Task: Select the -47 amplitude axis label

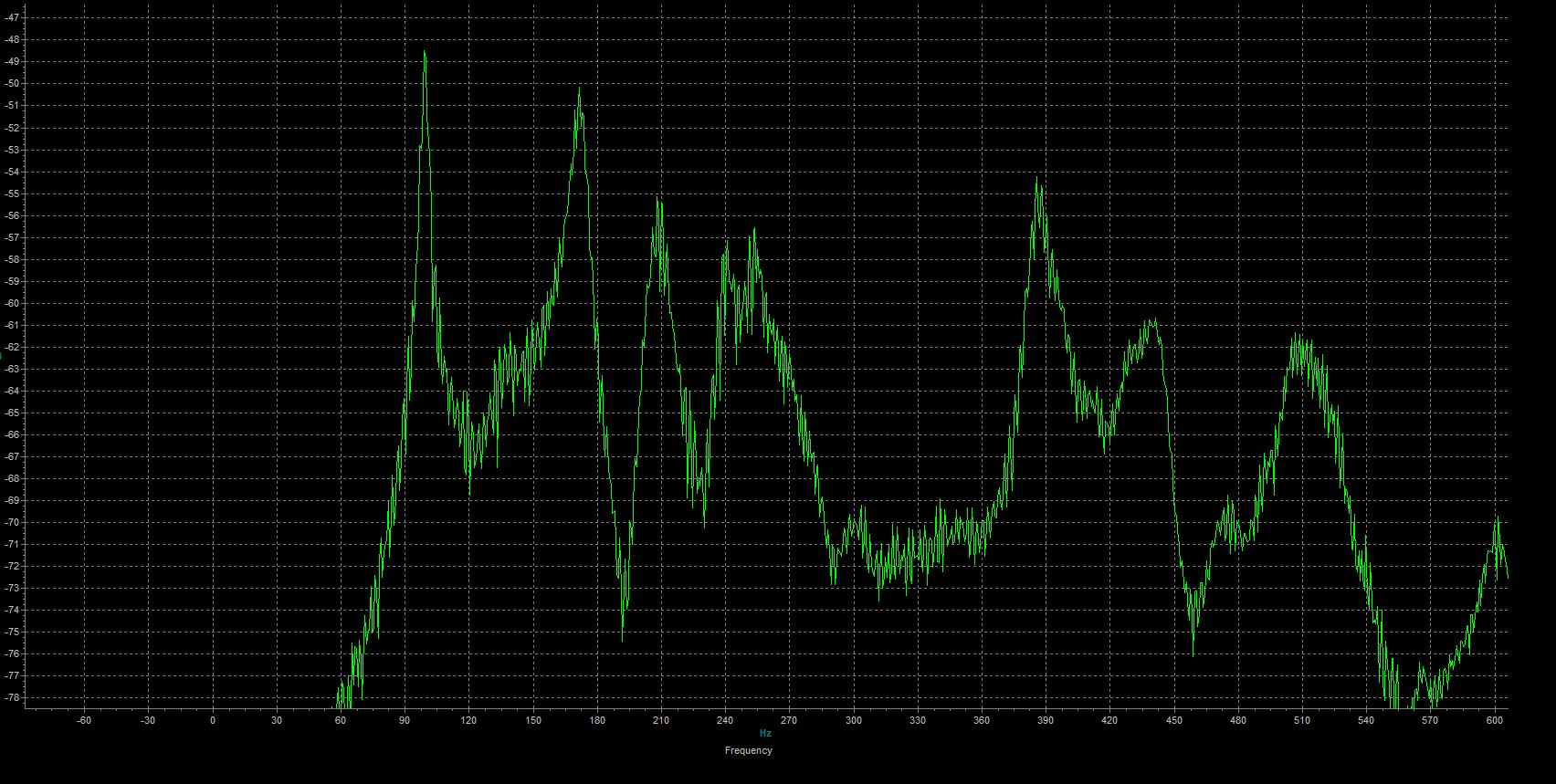Action: [13, 17]
